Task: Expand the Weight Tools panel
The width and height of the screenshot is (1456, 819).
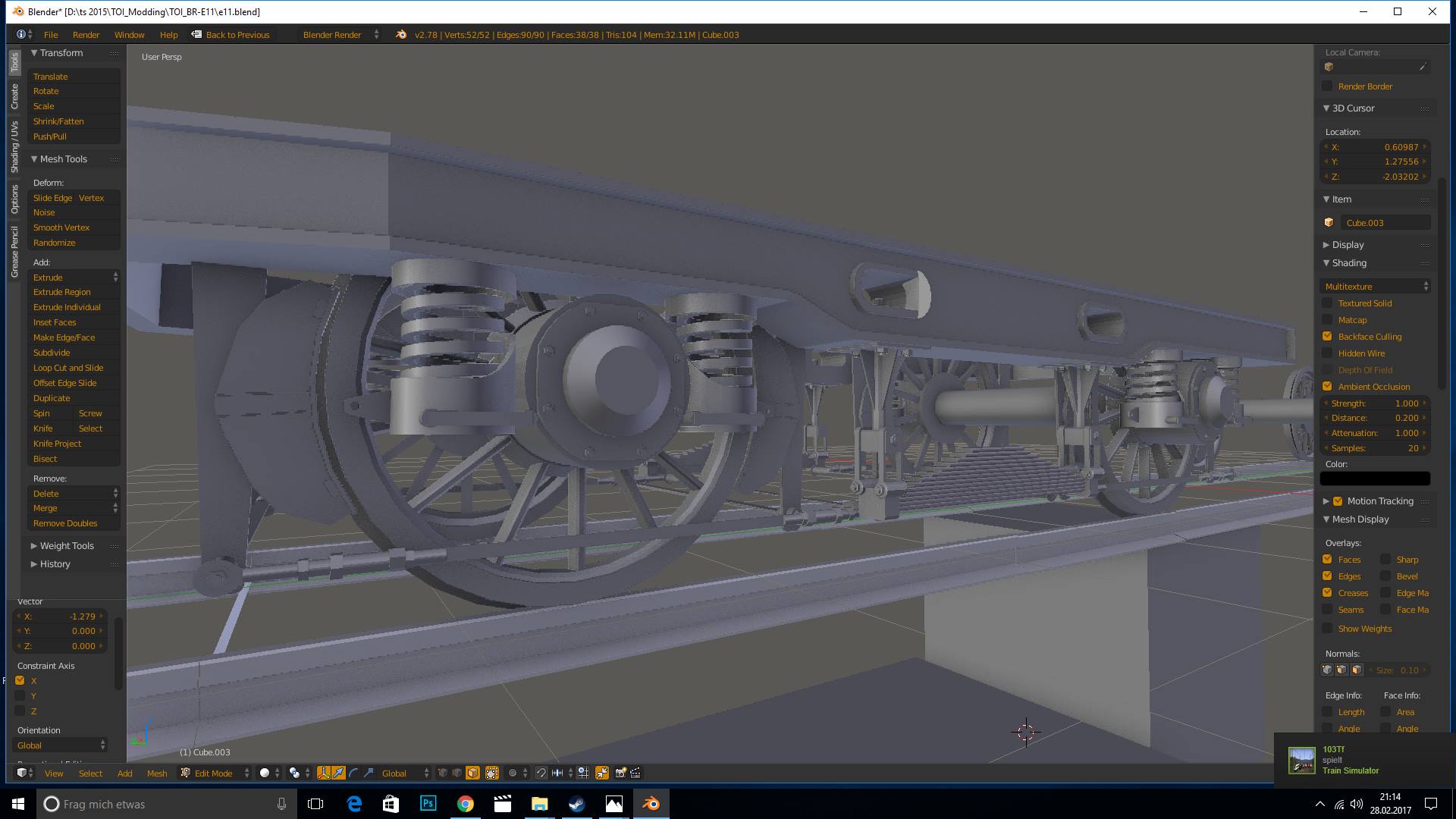Action: tap(67, 545)
